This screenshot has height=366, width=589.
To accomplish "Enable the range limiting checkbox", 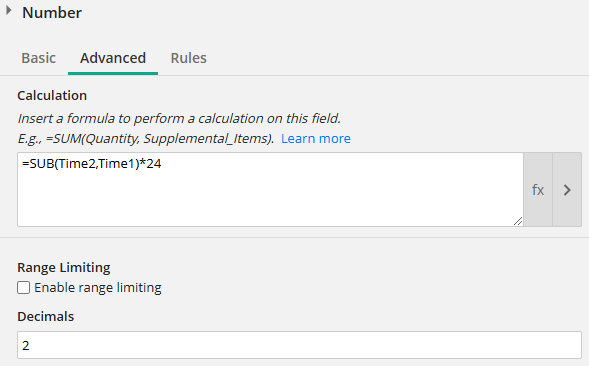I will click(x=23, y=288).
